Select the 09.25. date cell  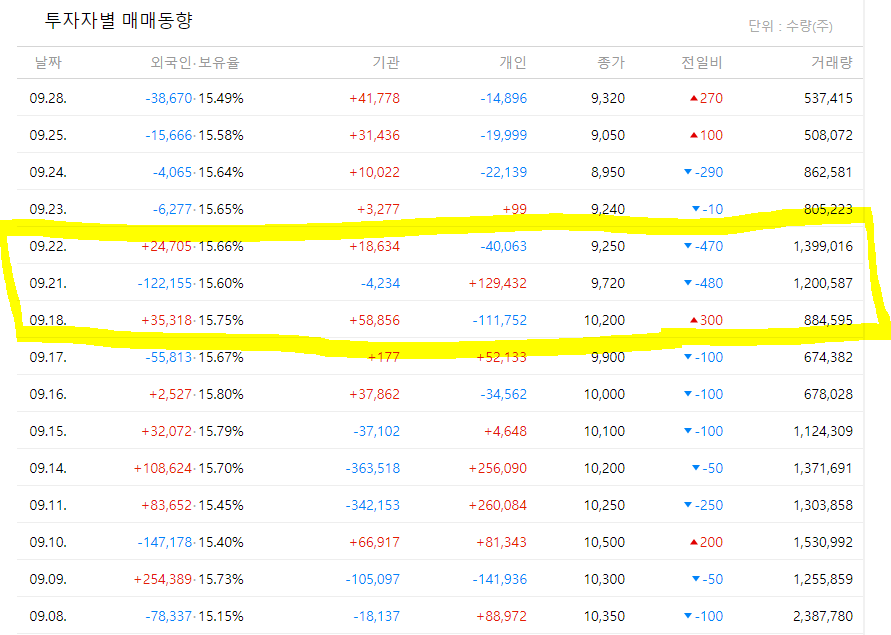pos(48,135)
